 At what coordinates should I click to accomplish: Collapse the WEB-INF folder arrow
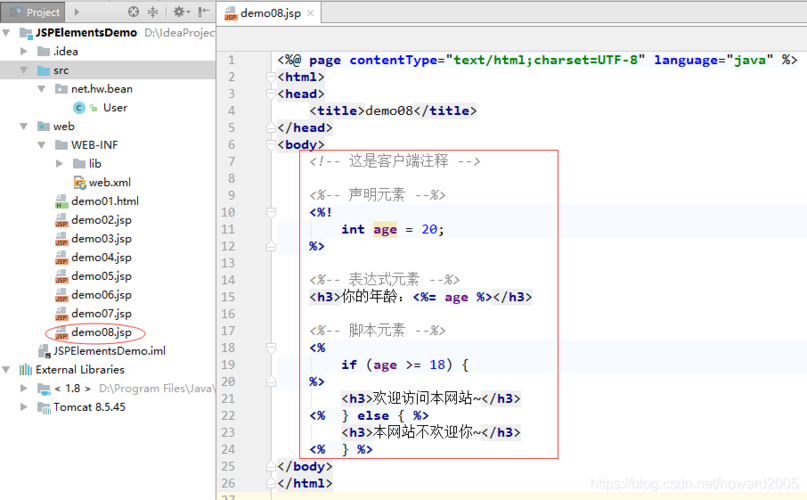(42, 145)
